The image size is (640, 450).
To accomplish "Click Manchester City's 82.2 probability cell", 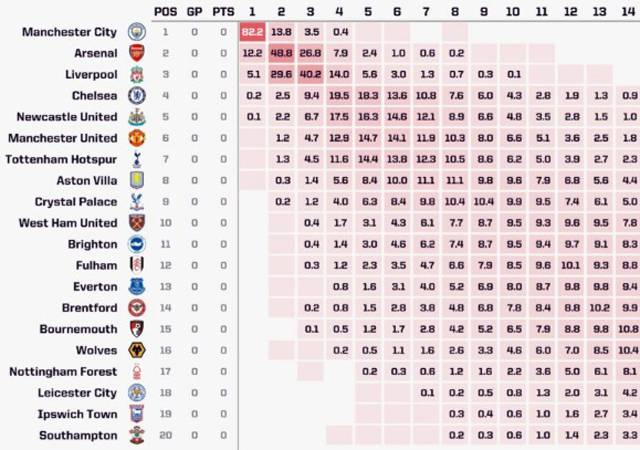I will [253, 32].
